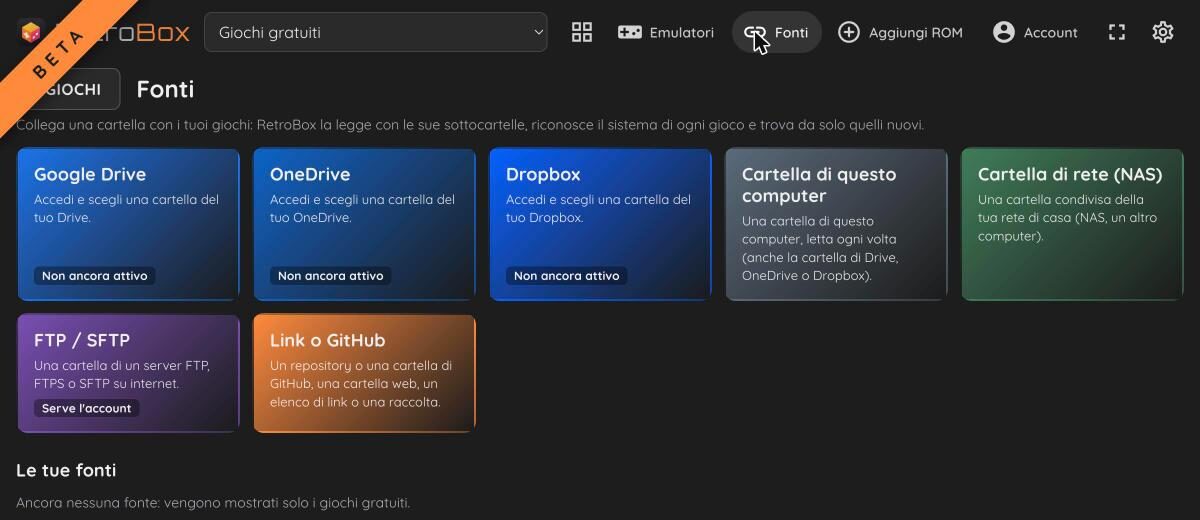Select the Fonti menu item
The image size is (1200, 520).
tap(777, 32)
